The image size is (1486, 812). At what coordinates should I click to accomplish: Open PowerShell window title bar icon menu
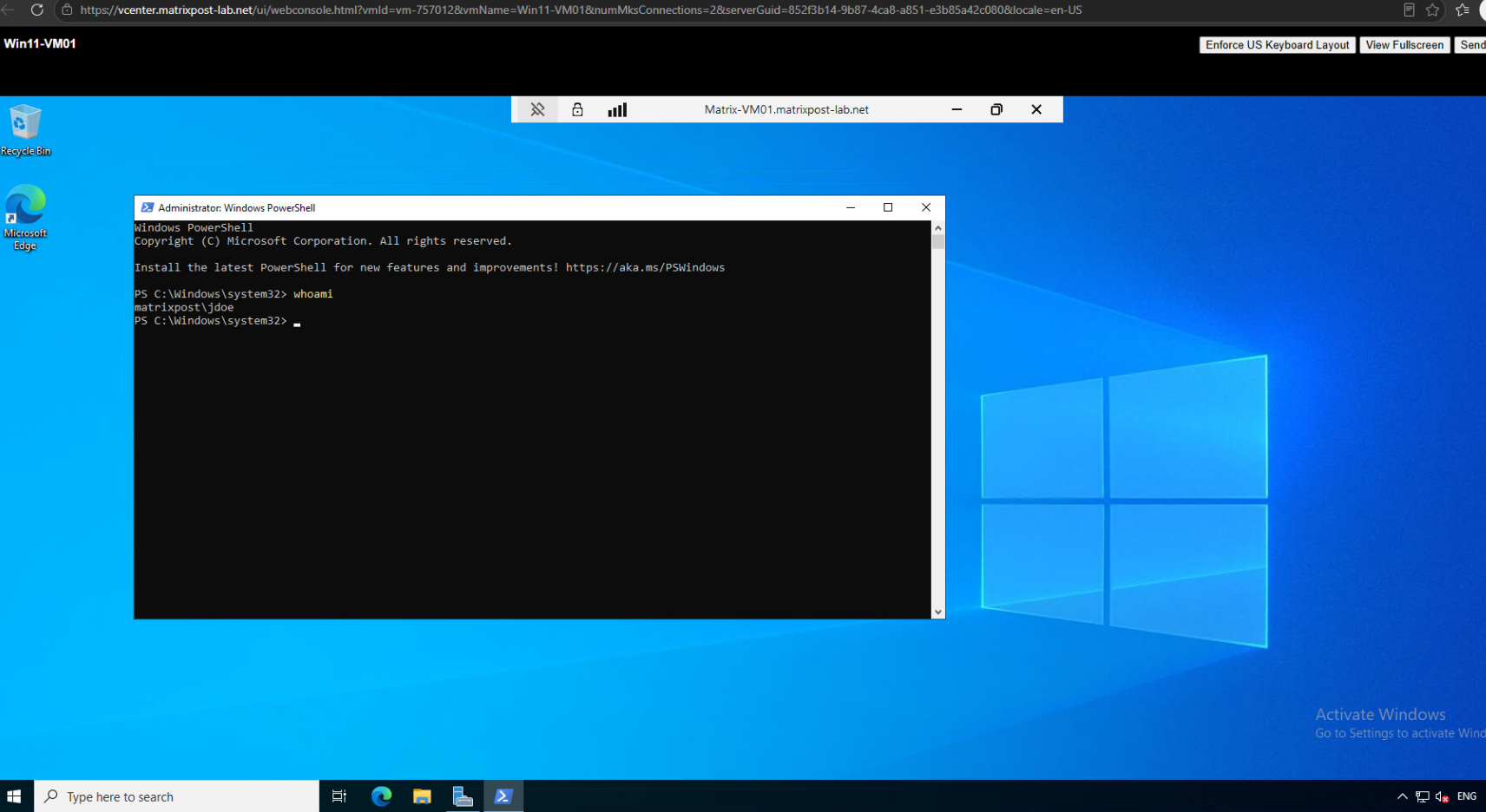(x=147, y=208)
